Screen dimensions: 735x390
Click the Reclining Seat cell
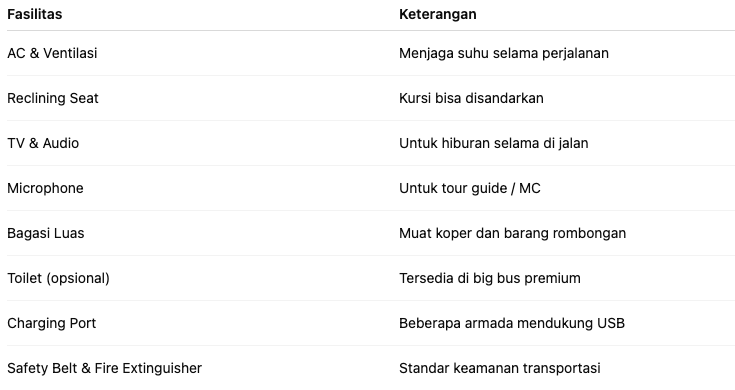coord(53,98)
